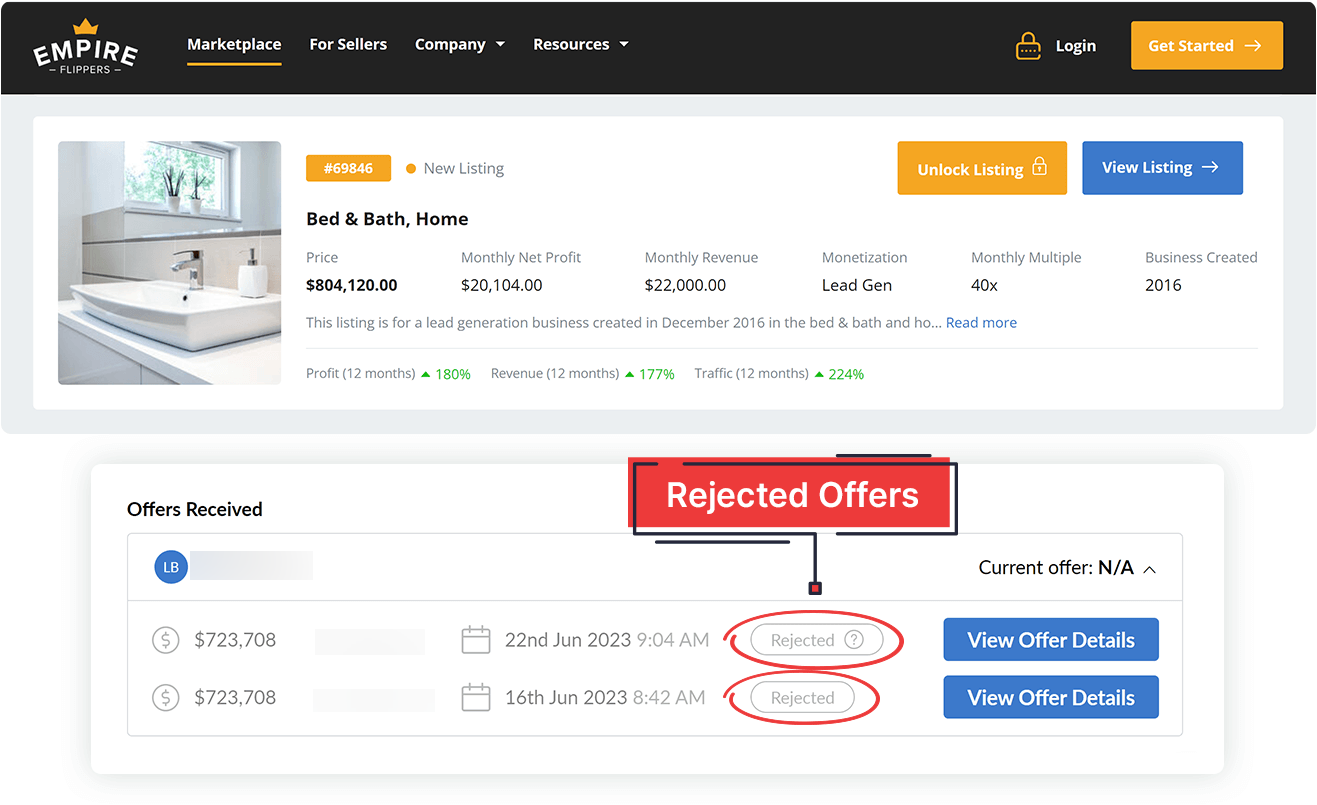Click the #69846 listing ID badge
This screenshot has width=1317, height=805.
pyautogui.click(x=348, y=168)
